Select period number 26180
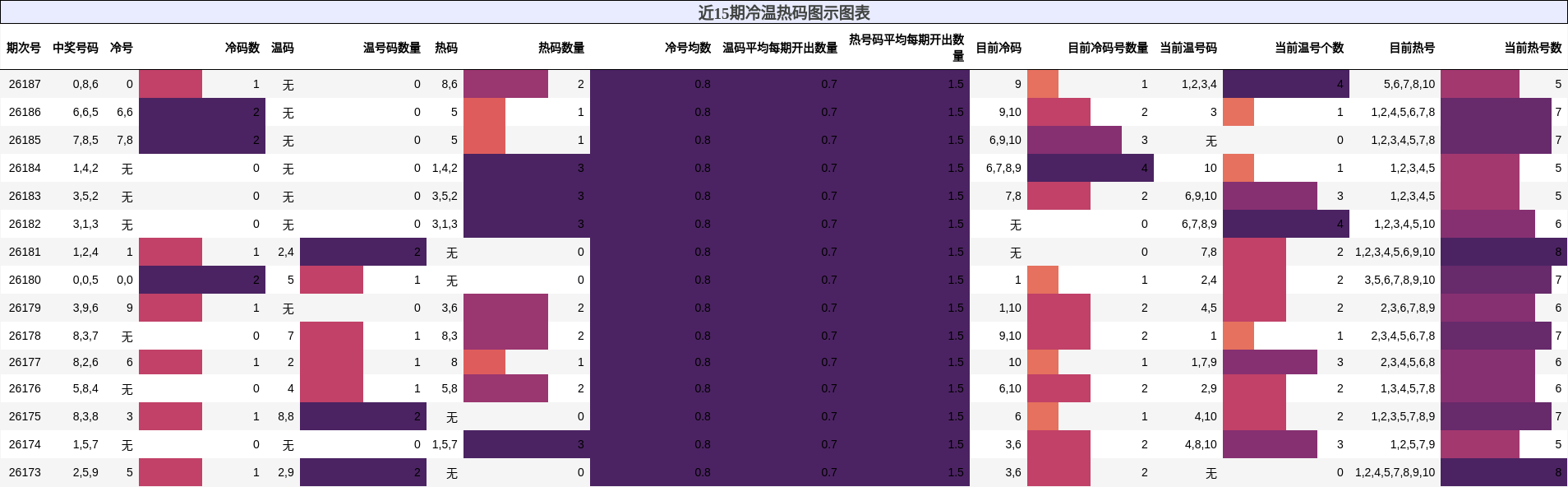Screen dimensions: 1568x487 click(25, 280)
